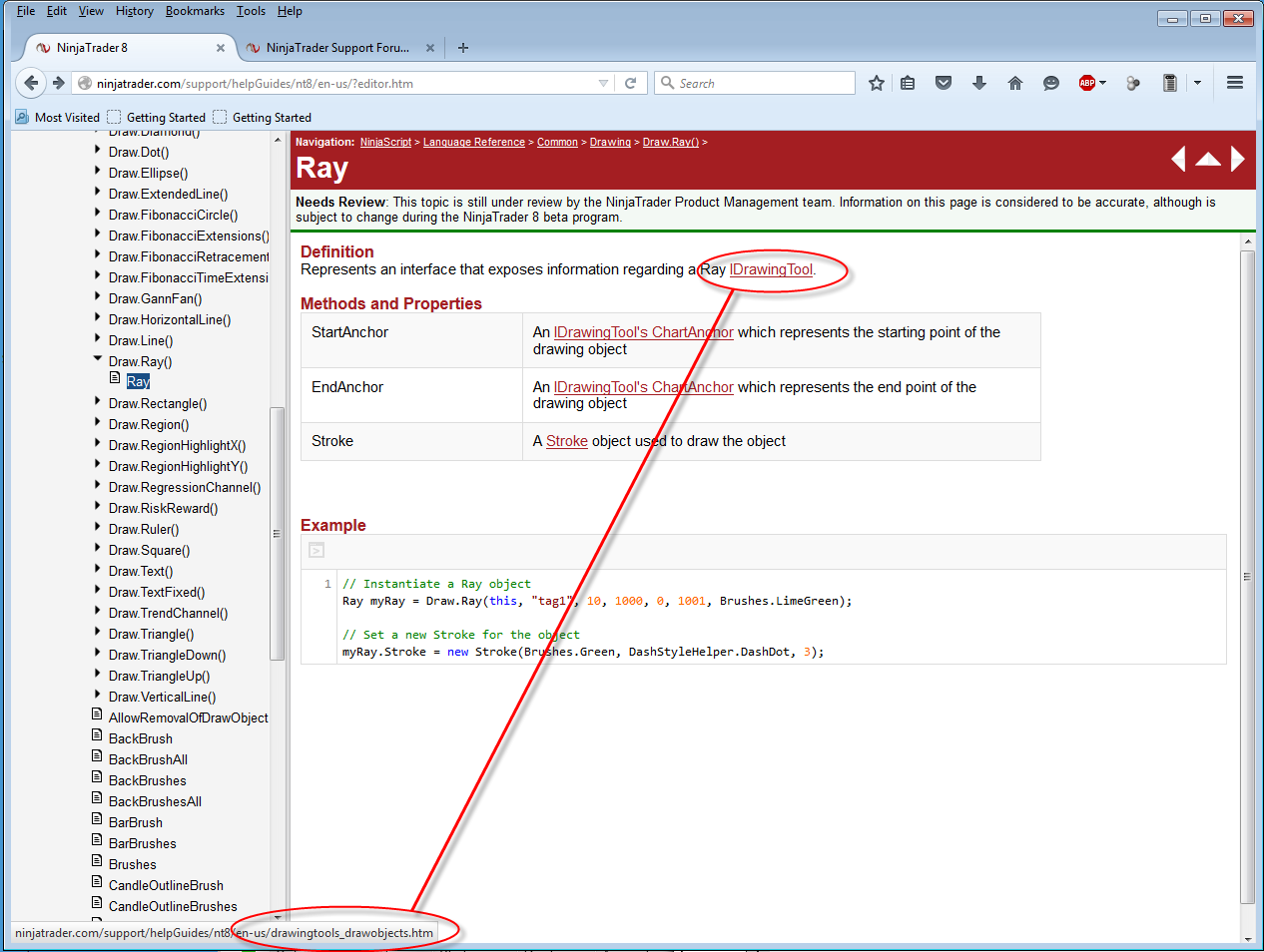
Task: Click the Most Visited bookmark icon
Action: (x=22, y=117)
